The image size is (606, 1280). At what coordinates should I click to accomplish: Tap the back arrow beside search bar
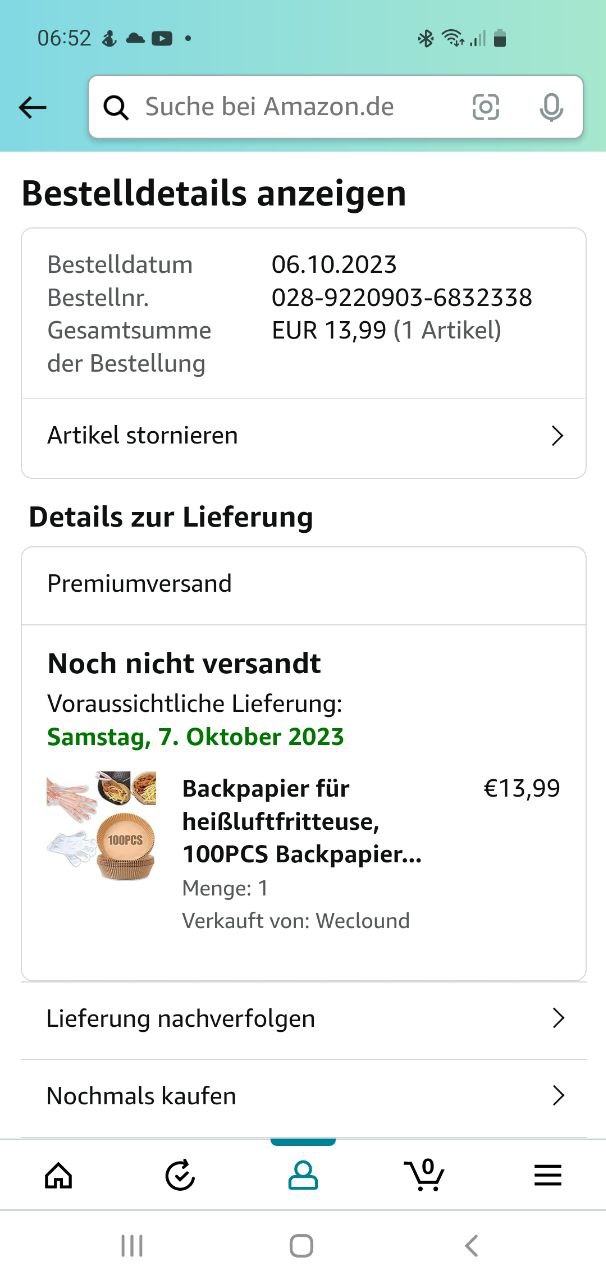click(33, 108)
